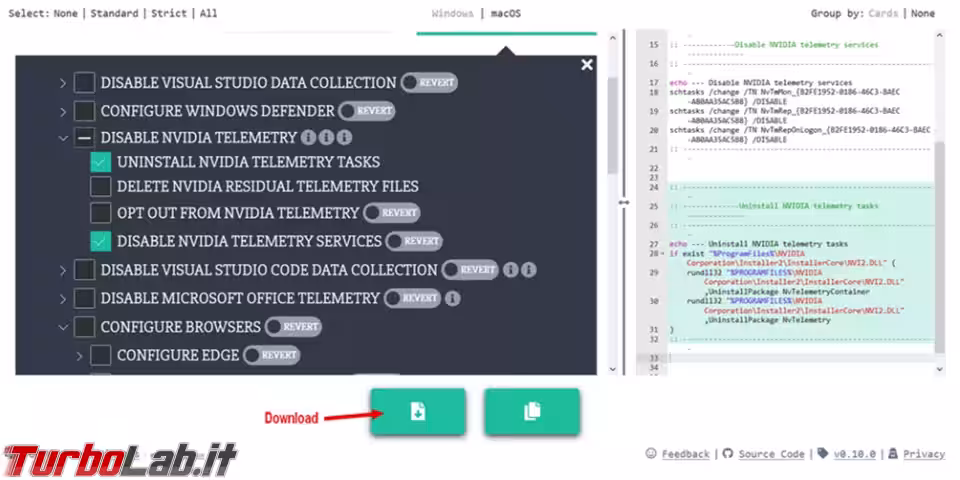The width and height of the screenshot is (960, 480).
Task: Close the dark card panel with X
Action: [x=587, y=65]
